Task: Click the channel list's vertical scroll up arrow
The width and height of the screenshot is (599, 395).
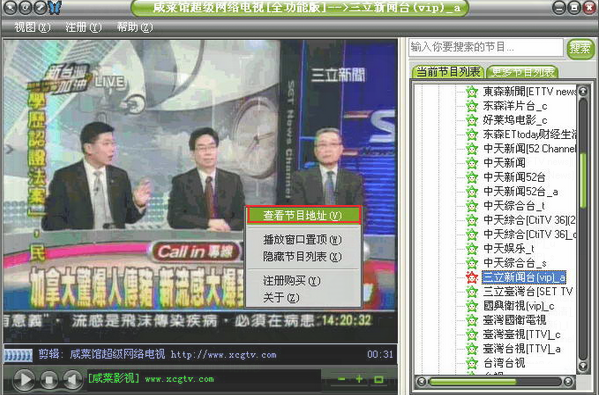Action: 583,91
